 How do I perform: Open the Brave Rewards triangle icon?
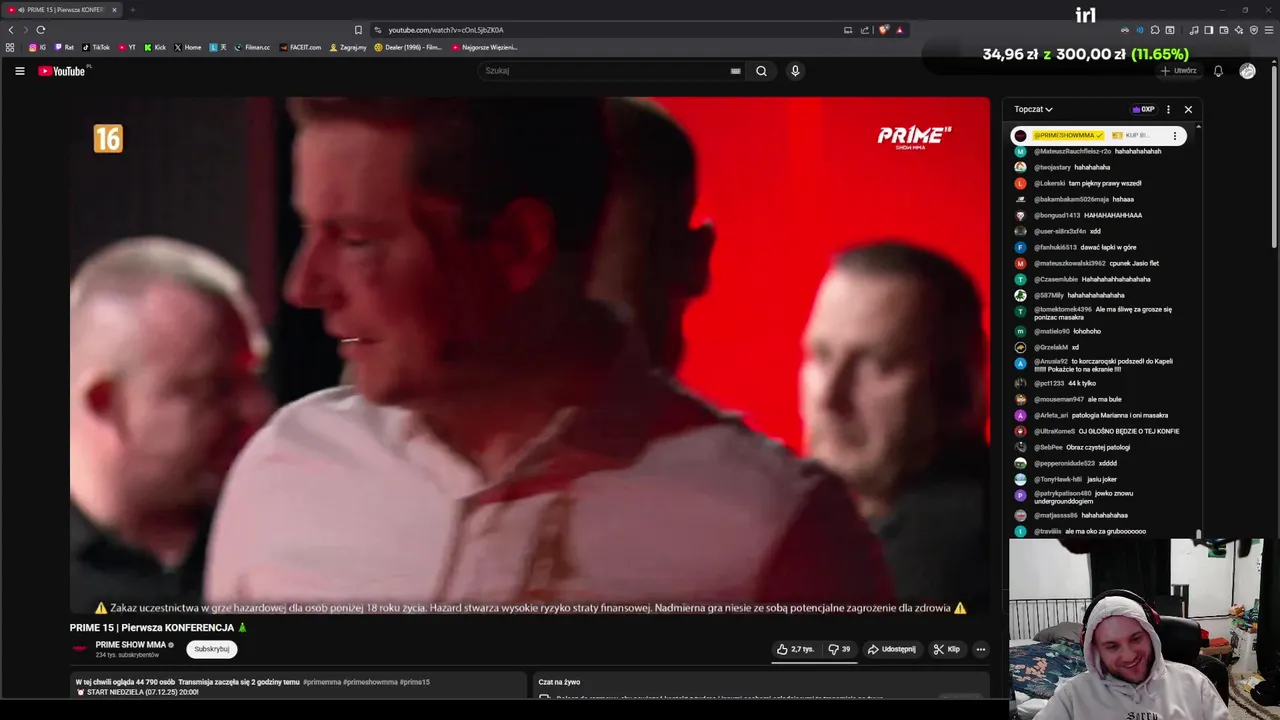click(x=899, y=30)
